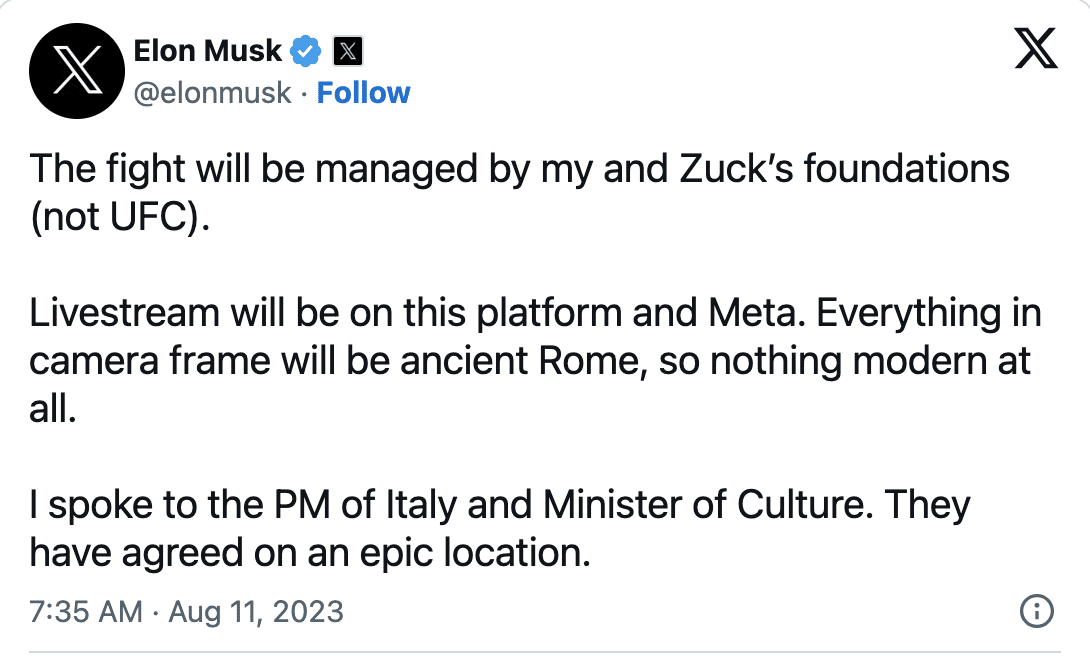
Task: Click the word "Meta" in the tweet
Action: [x=752, y=313]
